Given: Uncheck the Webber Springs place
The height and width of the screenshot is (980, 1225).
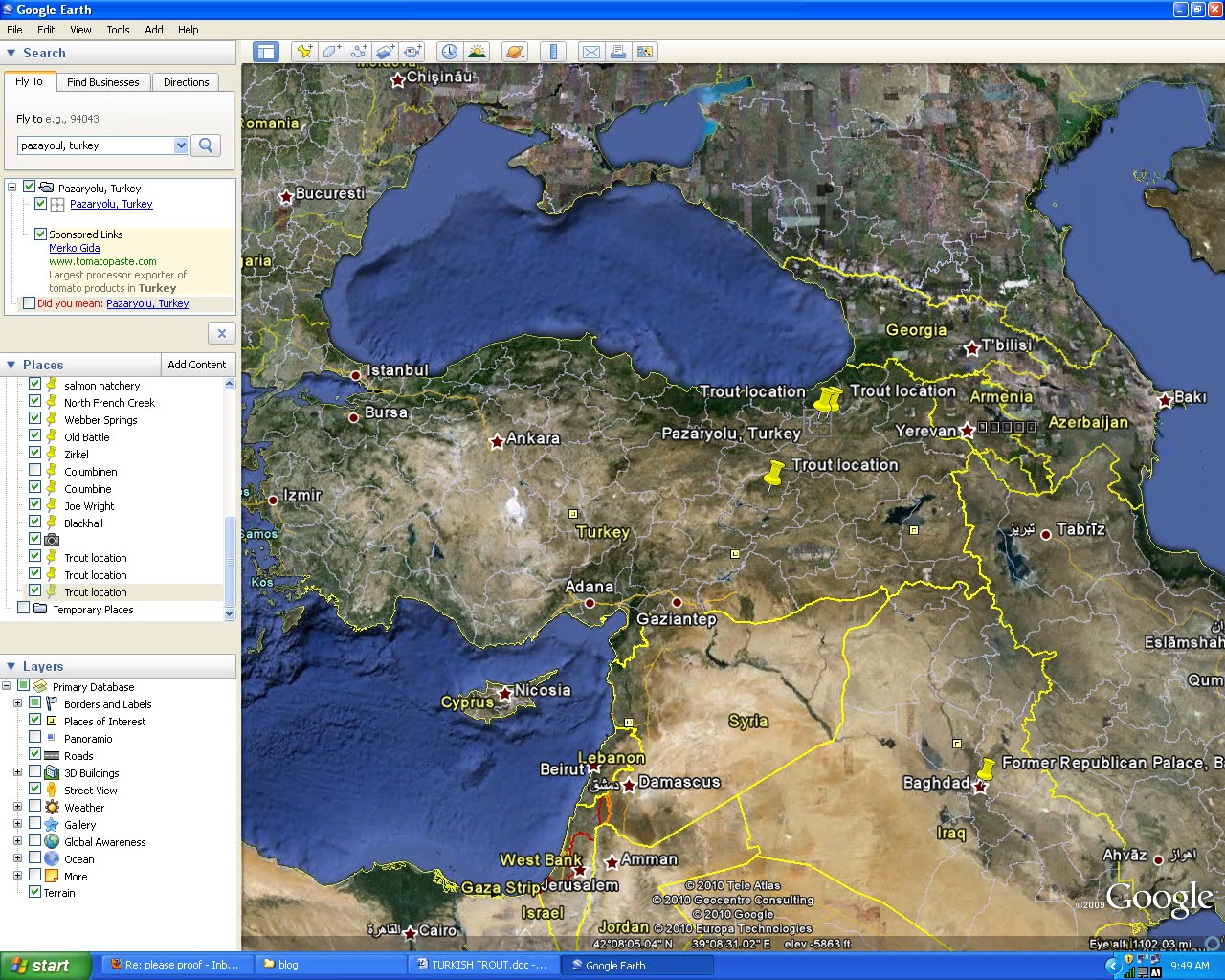Looking at the screenshot, I should pyautogui.click(x=34, y=419).
